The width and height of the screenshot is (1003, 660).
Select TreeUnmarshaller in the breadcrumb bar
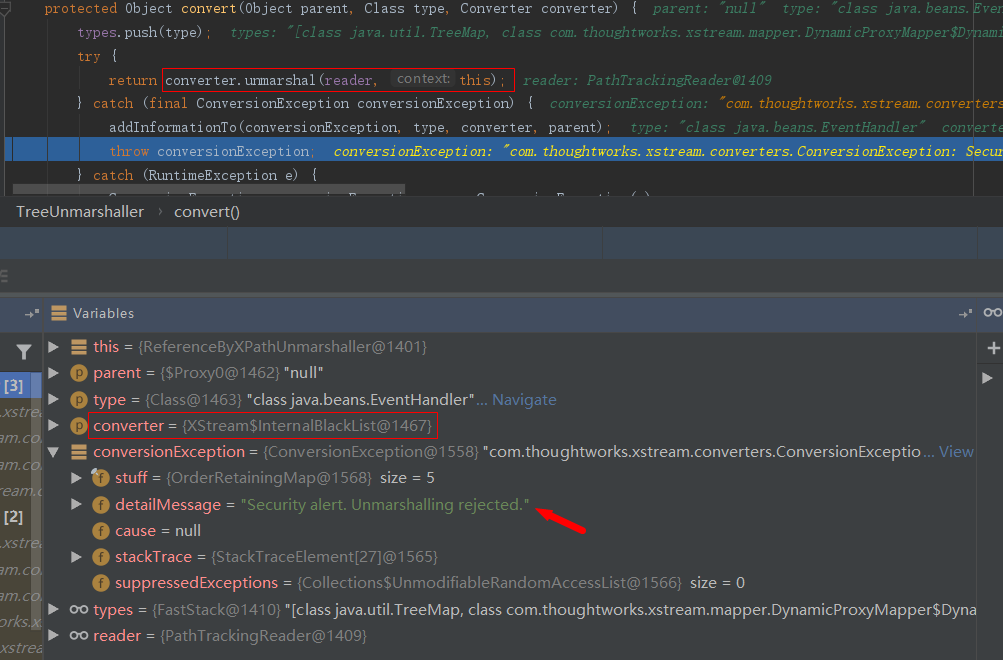click(x=80, y=212)
